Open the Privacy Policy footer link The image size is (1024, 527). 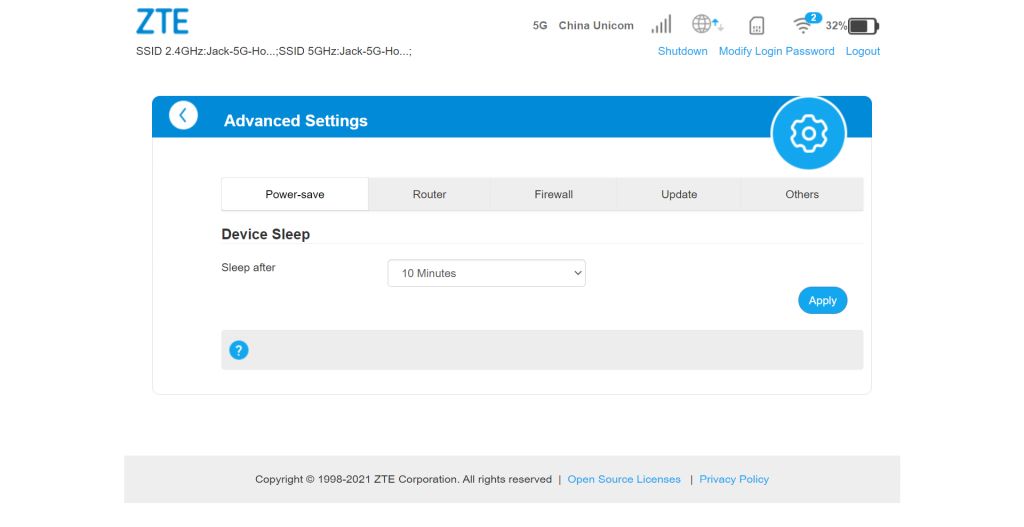pyautogui.click(x=734, y=479)
